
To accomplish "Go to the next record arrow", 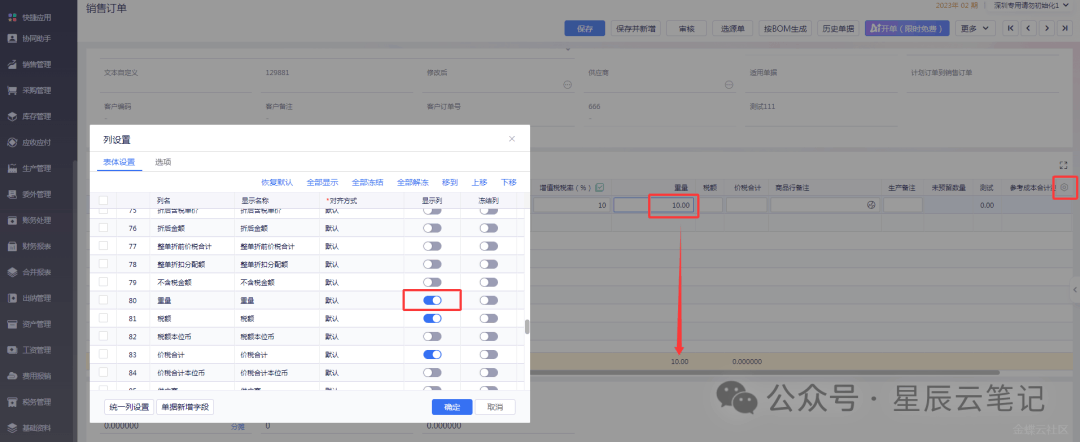I will tap(1048, 28).
